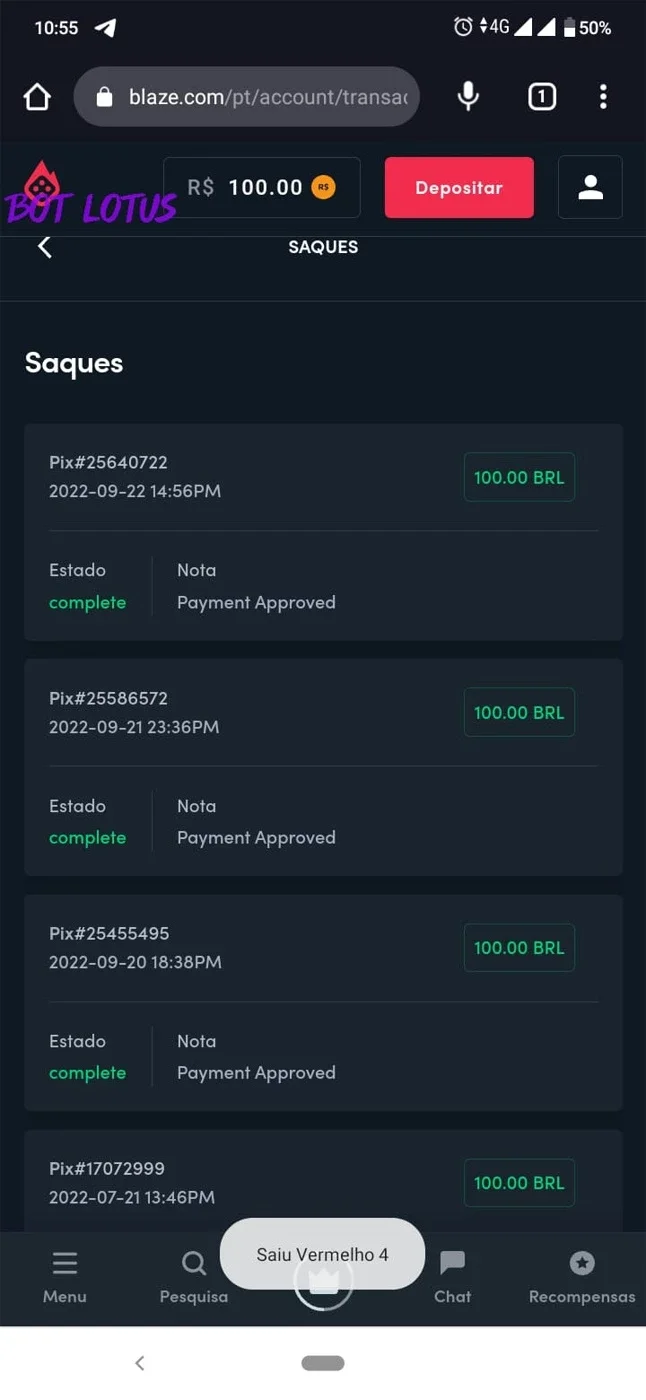Tap the Android back navigation arrow
Screen dimensions: 646x1400
pos(140,1362)
